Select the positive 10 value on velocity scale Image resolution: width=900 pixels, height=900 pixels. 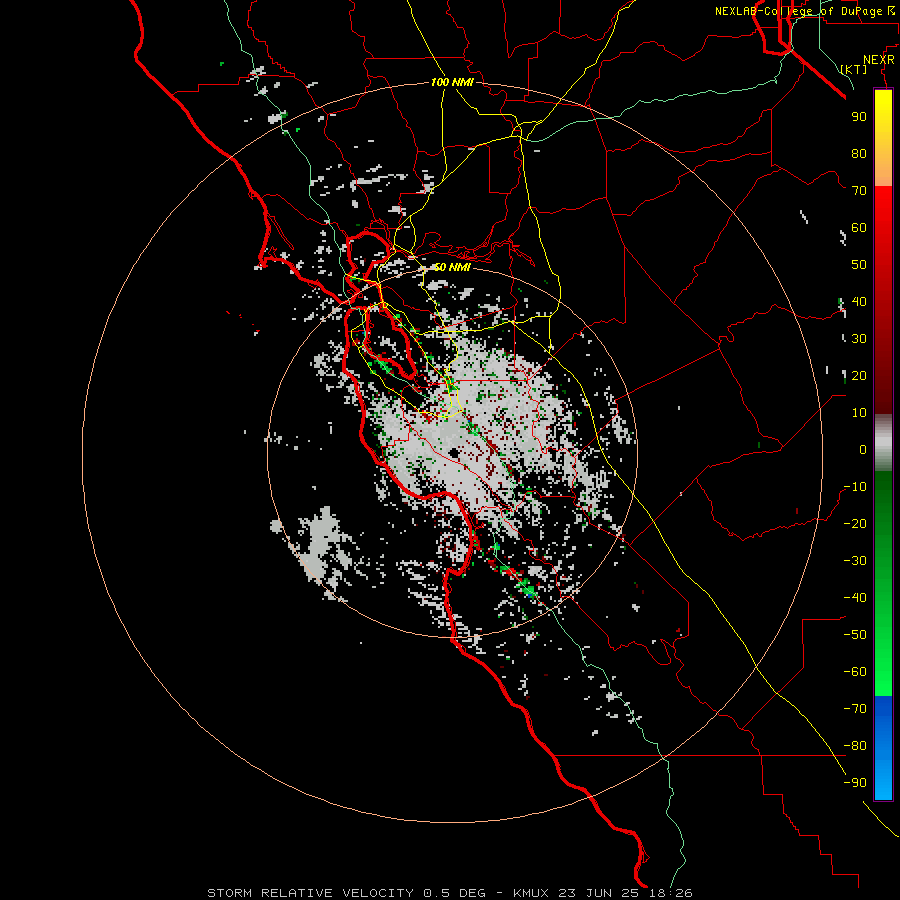coord(859,413)
